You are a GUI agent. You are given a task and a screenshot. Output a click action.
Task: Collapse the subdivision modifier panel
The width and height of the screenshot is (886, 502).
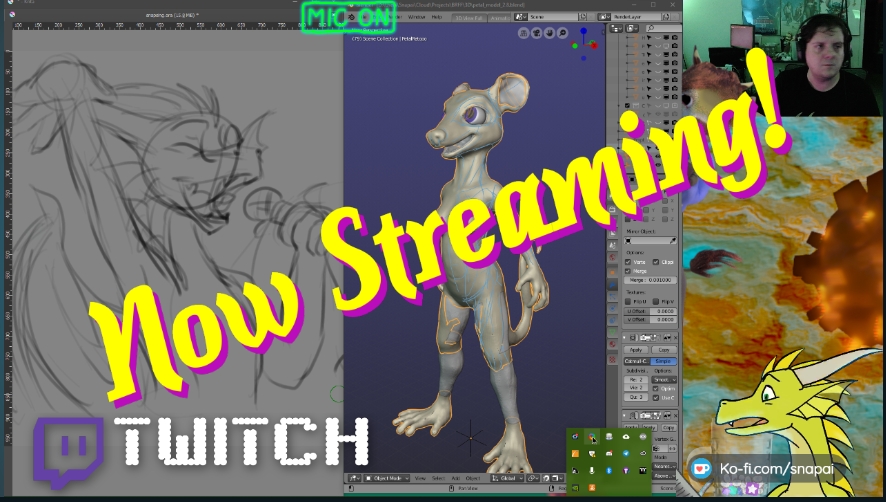coord(624,337)
